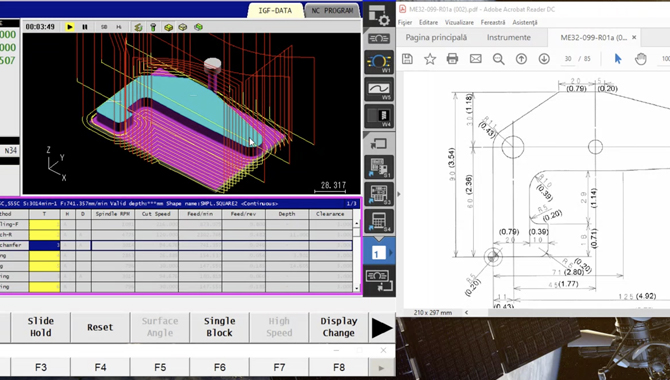Click the Cut Speed column header
This screenshot has height=380, width=670.
pos(156,214)
